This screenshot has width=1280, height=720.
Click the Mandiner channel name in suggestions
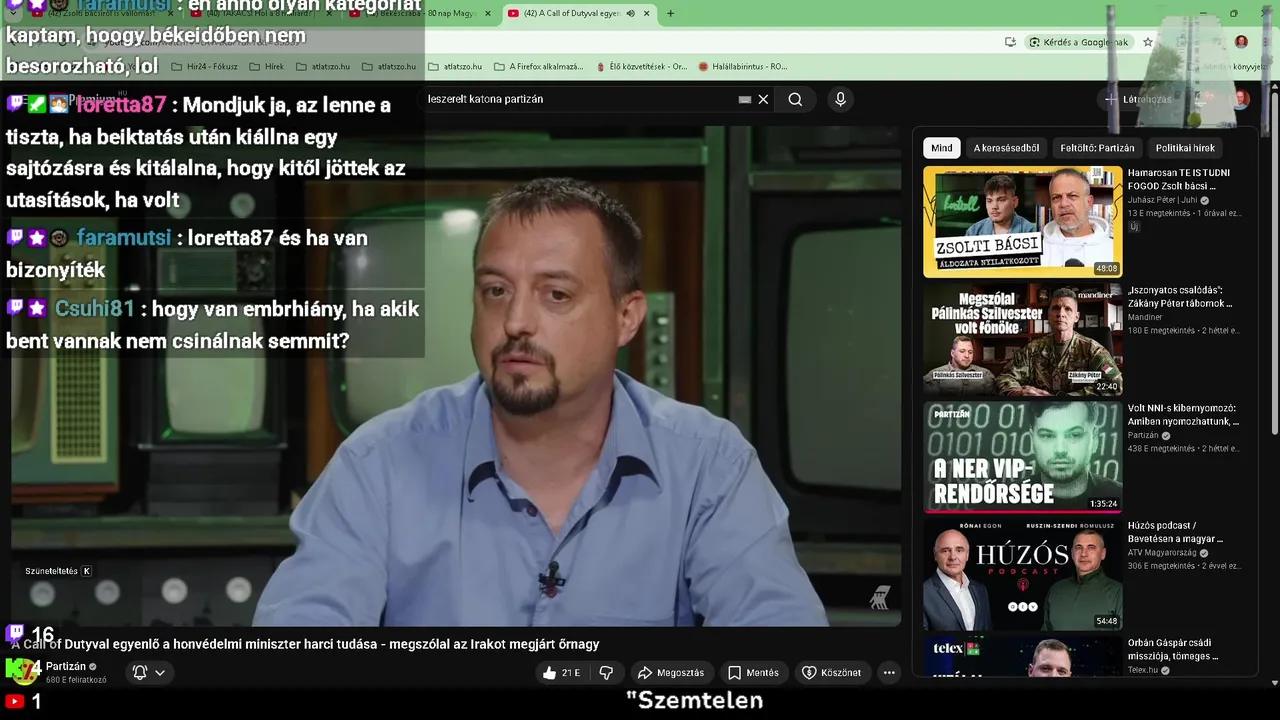1145,317
